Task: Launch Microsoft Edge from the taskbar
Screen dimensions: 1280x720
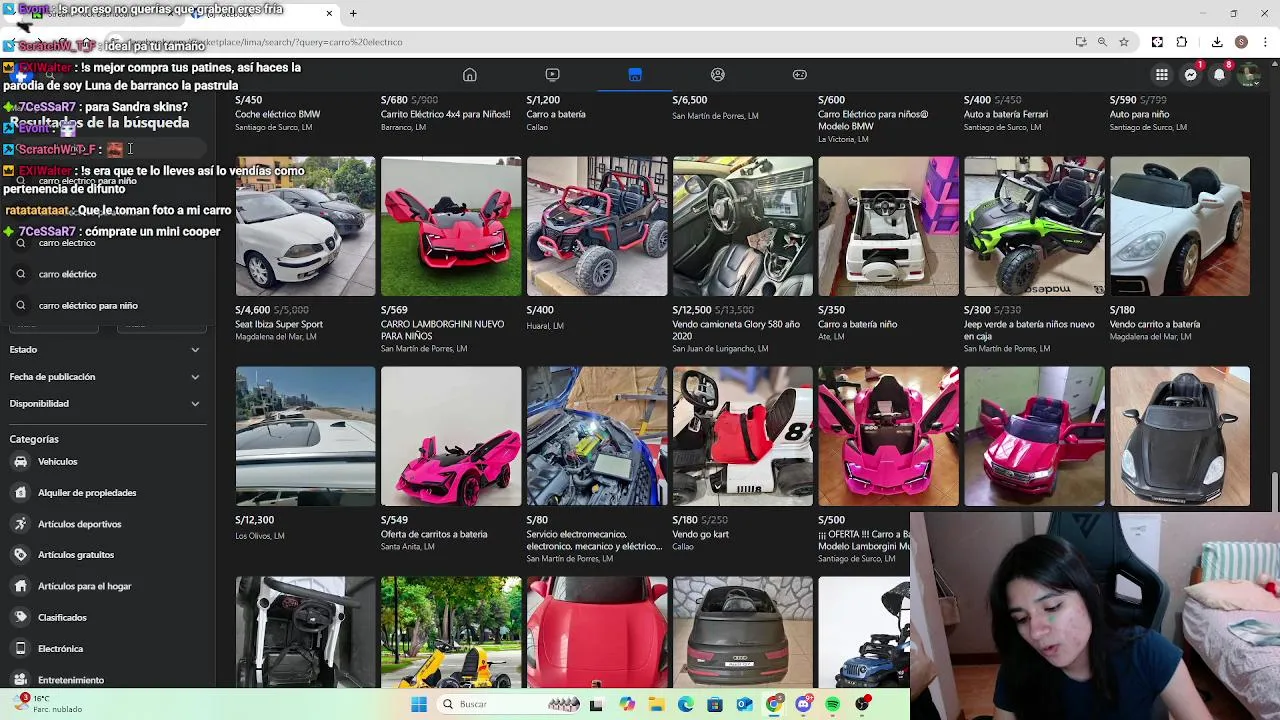Action: tap(685, 704)
